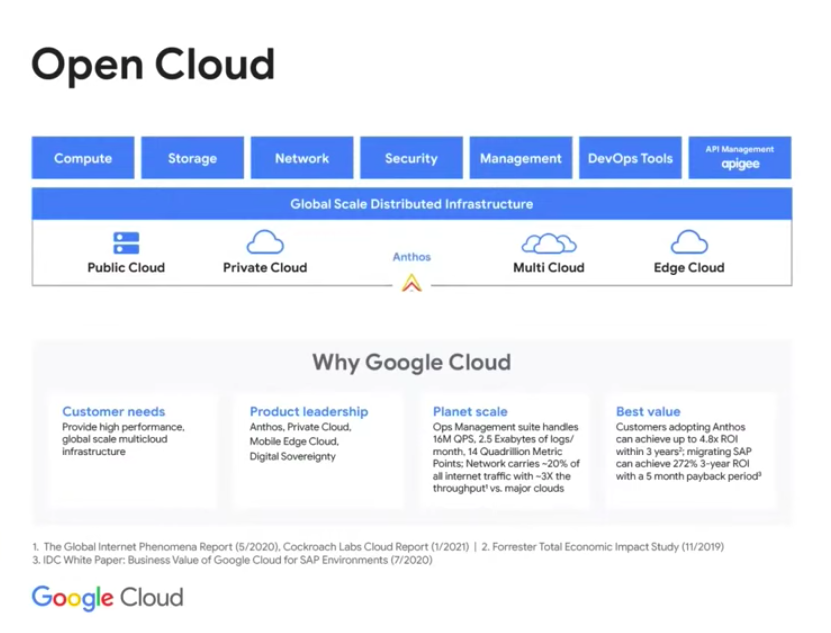Click the Public Cloud server icon
Image resolution: width=831 pixels, height=633 pixels.
click(126, 243)
